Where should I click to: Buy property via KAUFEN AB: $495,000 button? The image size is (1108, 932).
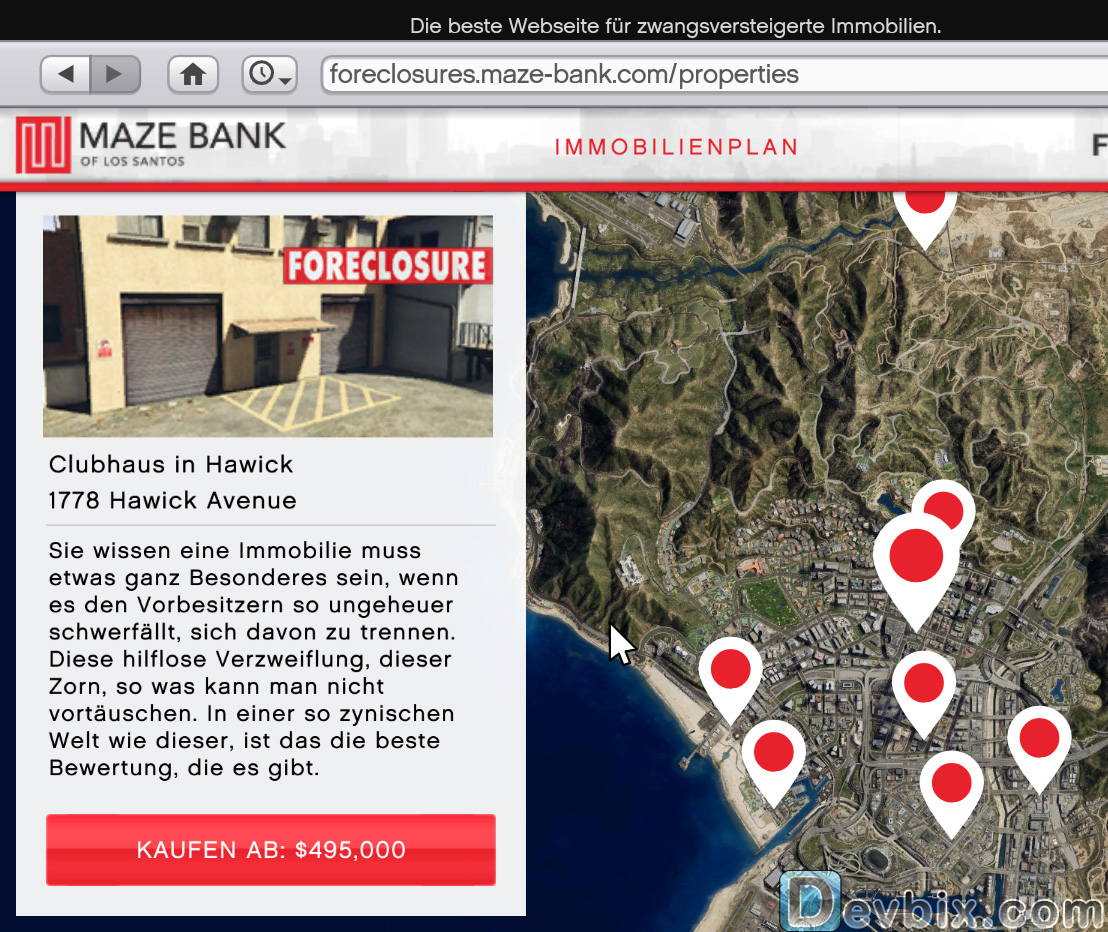pos(271,849)
